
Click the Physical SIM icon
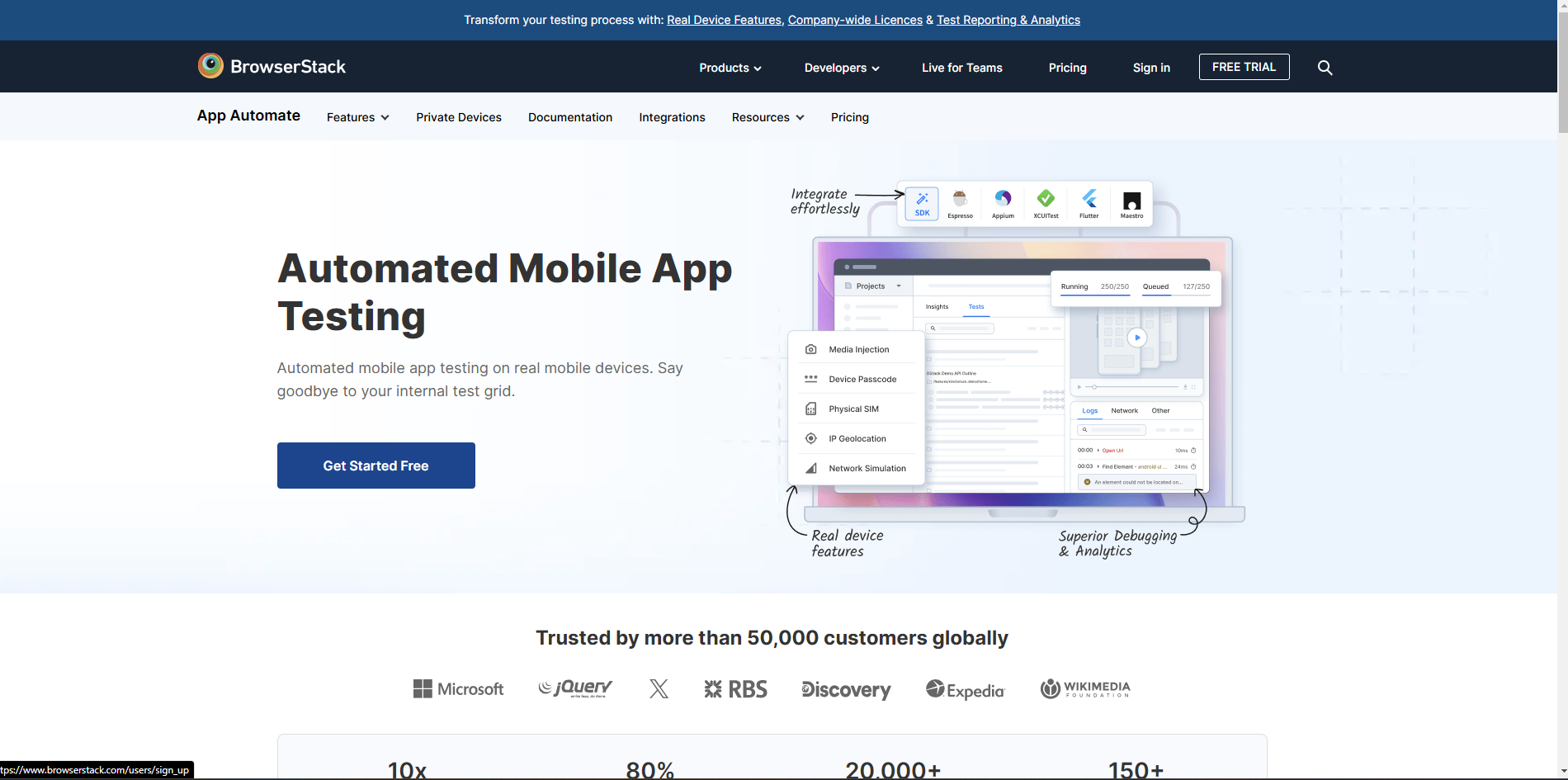[x=810, y=409]
